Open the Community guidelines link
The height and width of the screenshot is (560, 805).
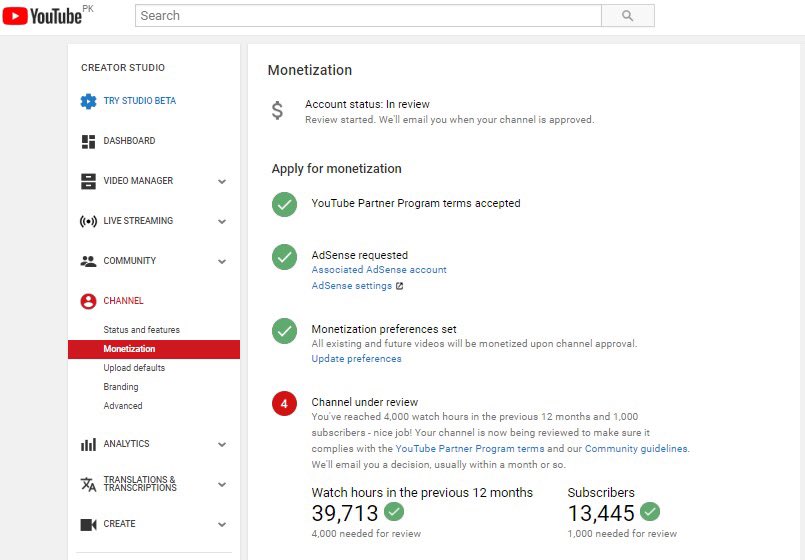click(x=636, y=449)
